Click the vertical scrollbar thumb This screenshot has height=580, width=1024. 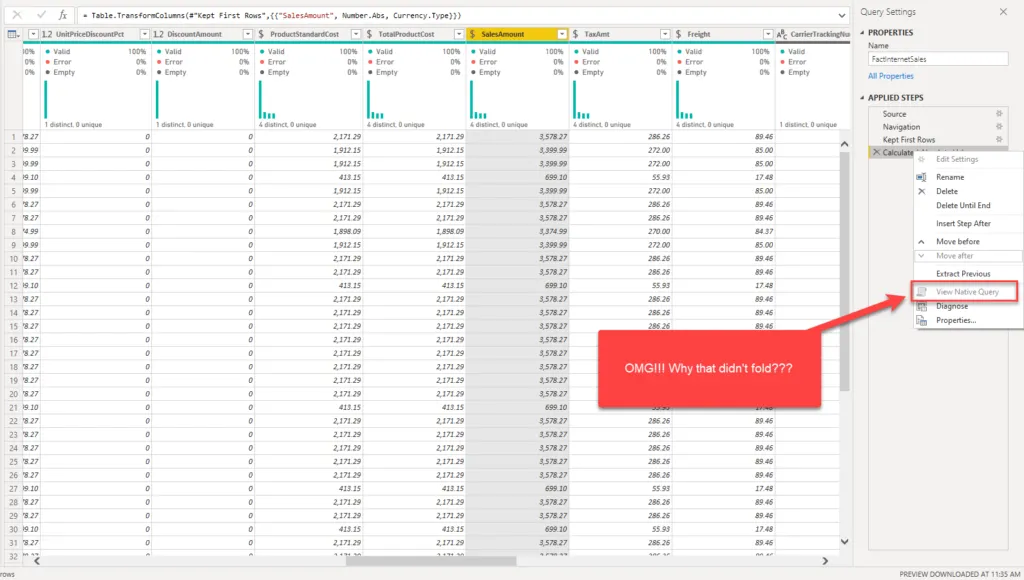(x=844, y=271)
